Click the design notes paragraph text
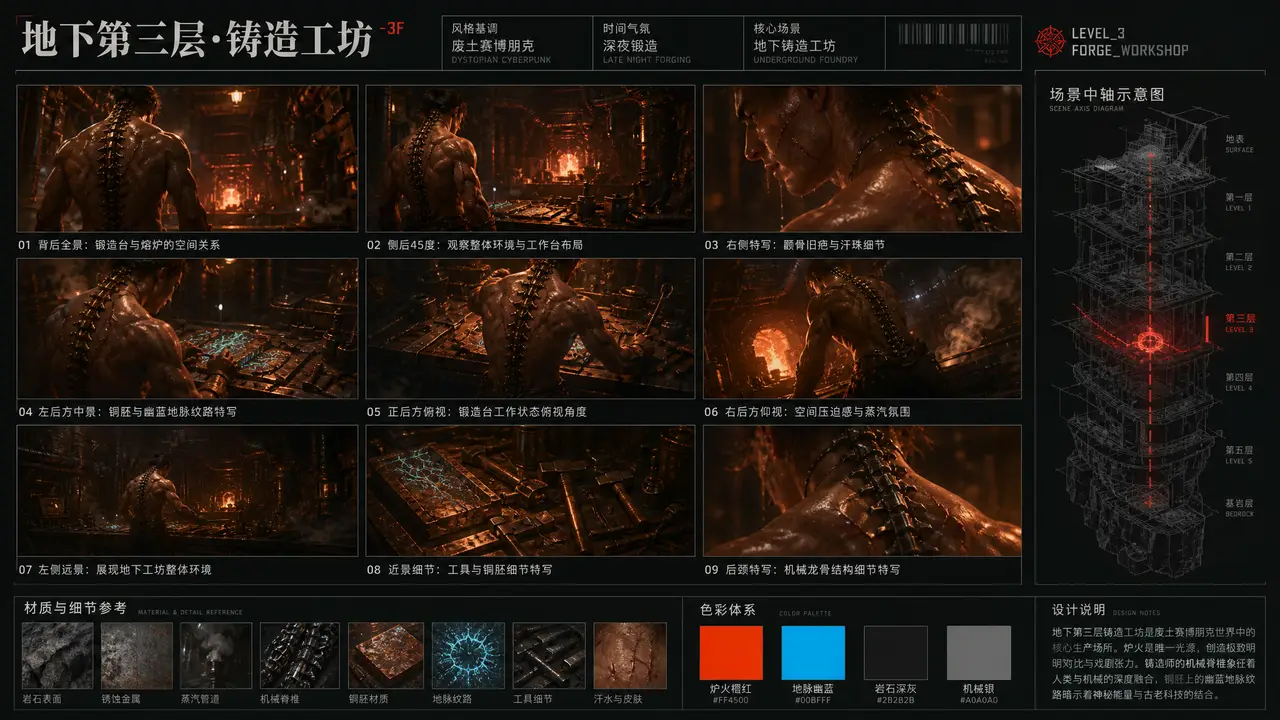Screen dimensions: 1280x720 (x=1152, y=663)
